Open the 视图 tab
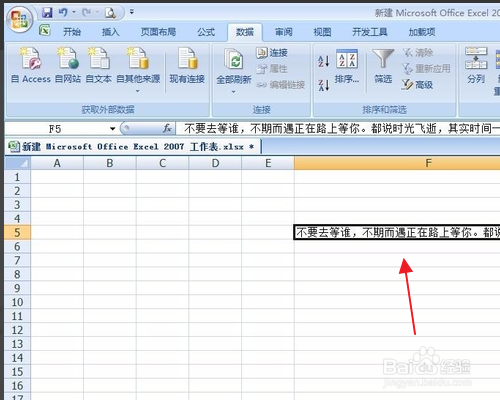 pos(322,32)
